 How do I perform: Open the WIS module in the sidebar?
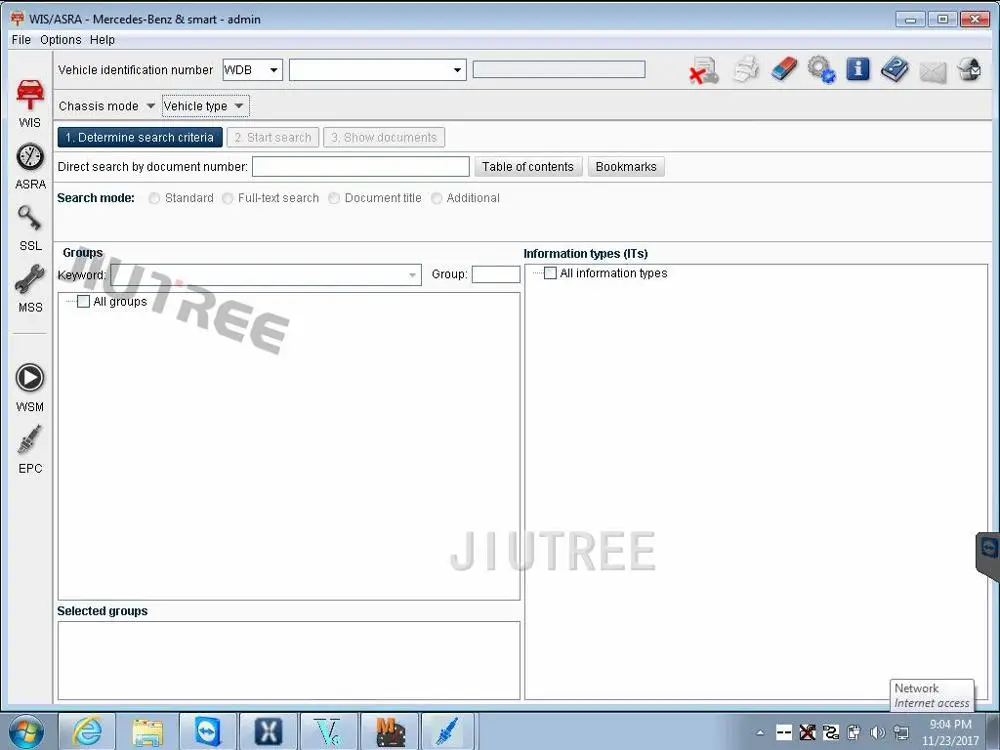tap(30, 103)
